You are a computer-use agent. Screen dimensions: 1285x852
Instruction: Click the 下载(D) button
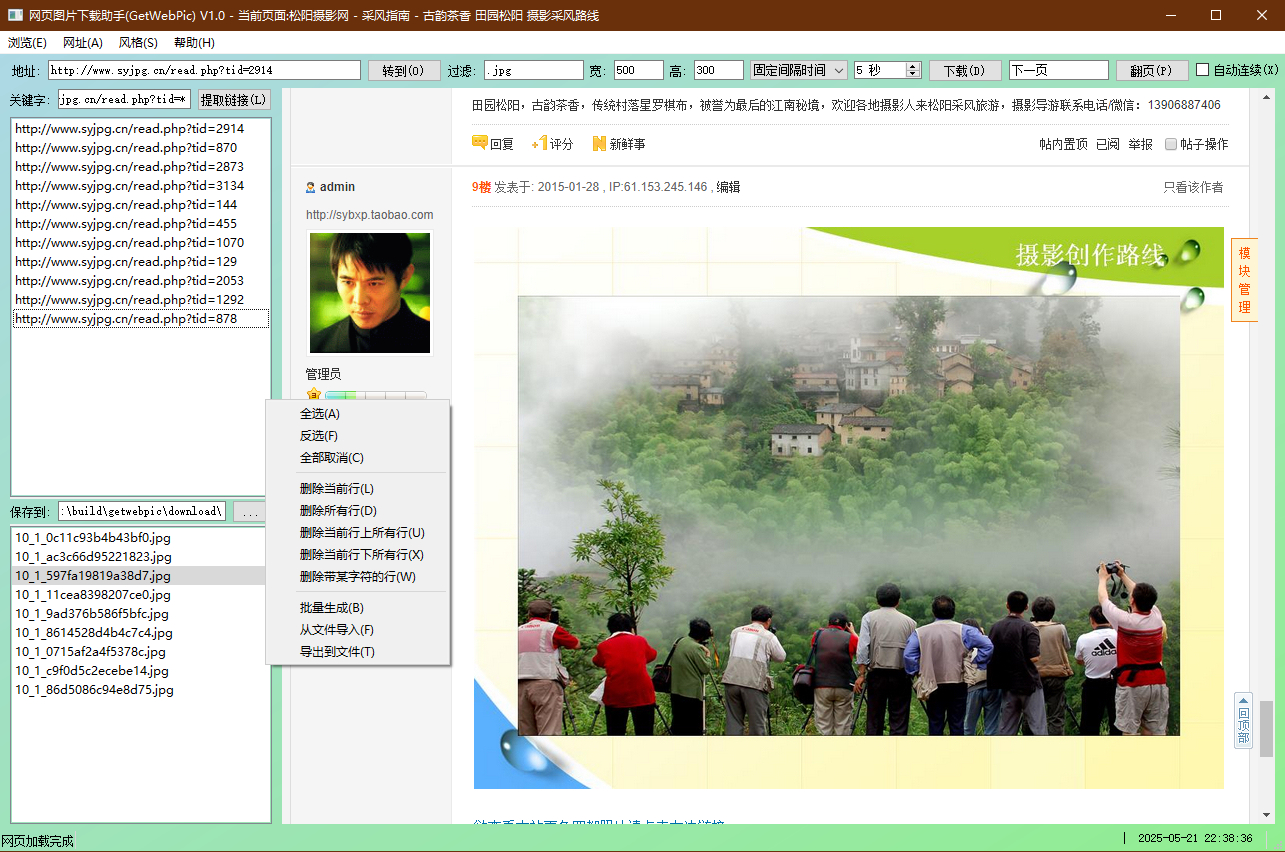coord(965,70)
